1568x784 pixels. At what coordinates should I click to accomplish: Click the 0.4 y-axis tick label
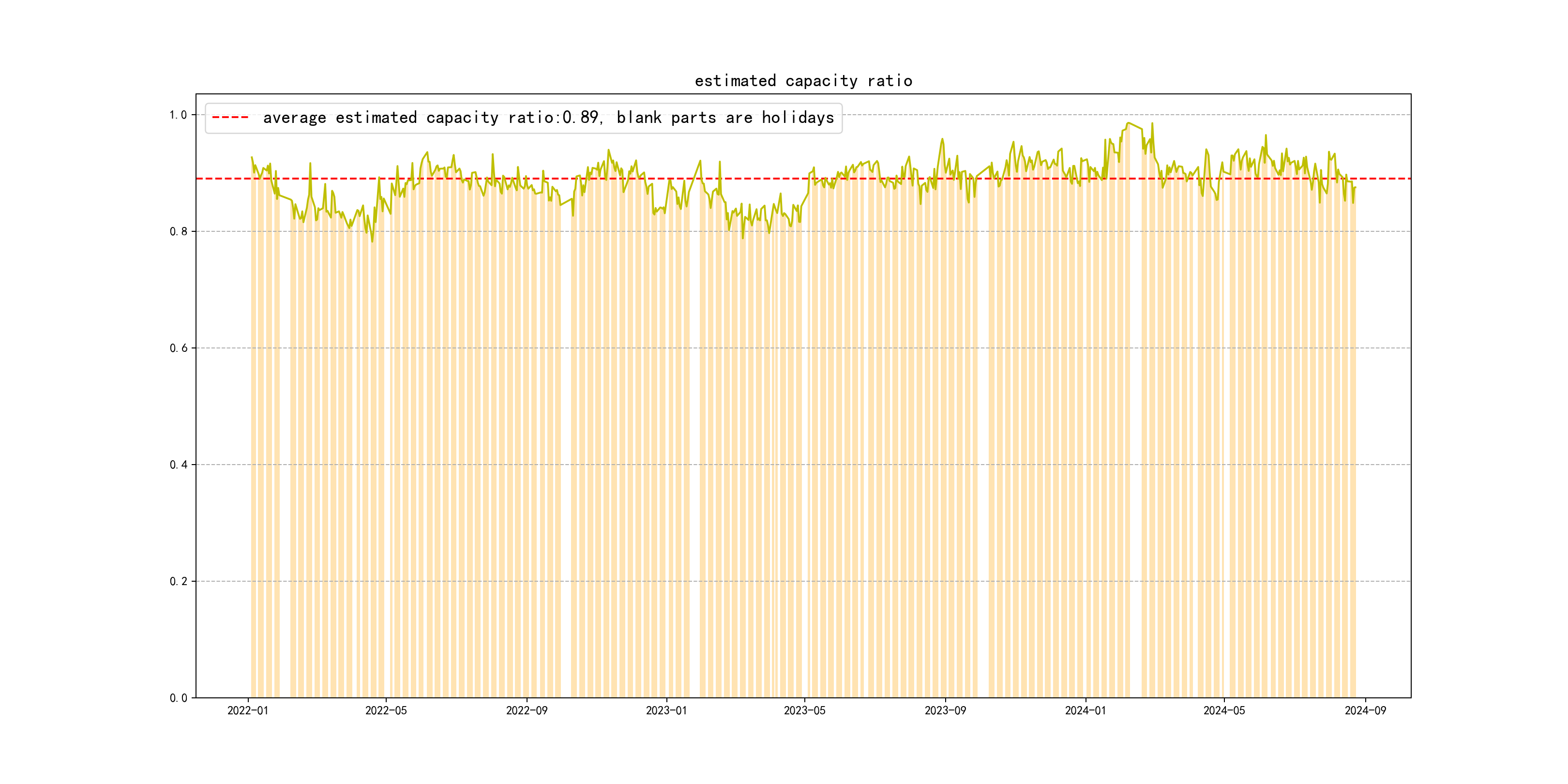tap(178, 465)
